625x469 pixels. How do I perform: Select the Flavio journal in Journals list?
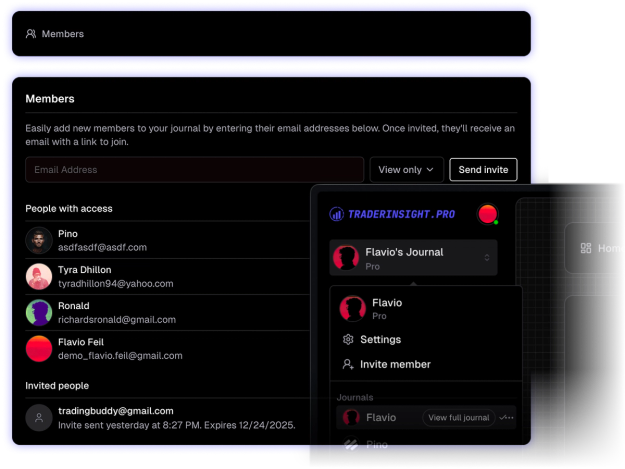[x=426, y=418]
